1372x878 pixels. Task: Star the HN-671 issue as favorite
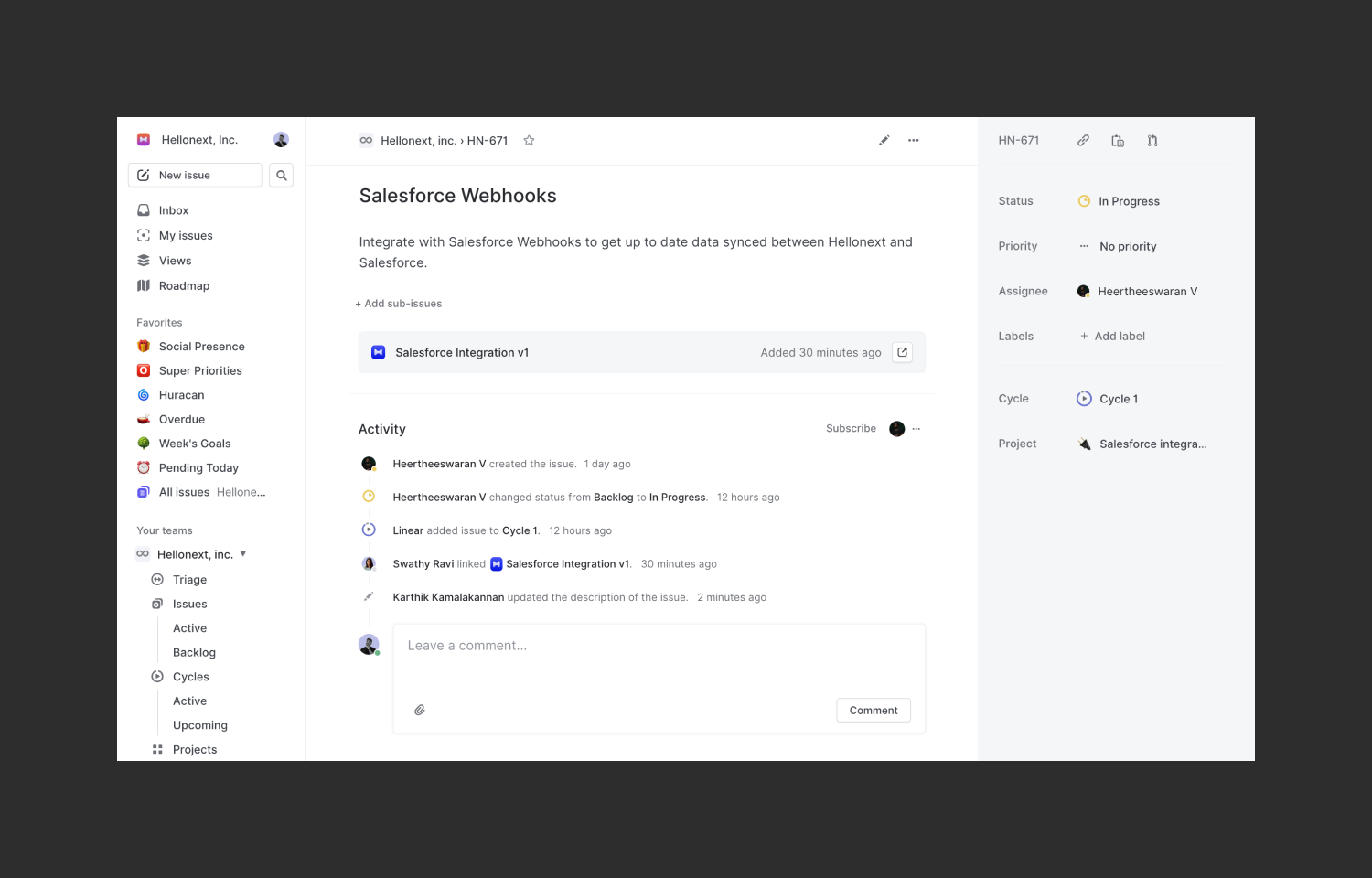coord(529,141)
